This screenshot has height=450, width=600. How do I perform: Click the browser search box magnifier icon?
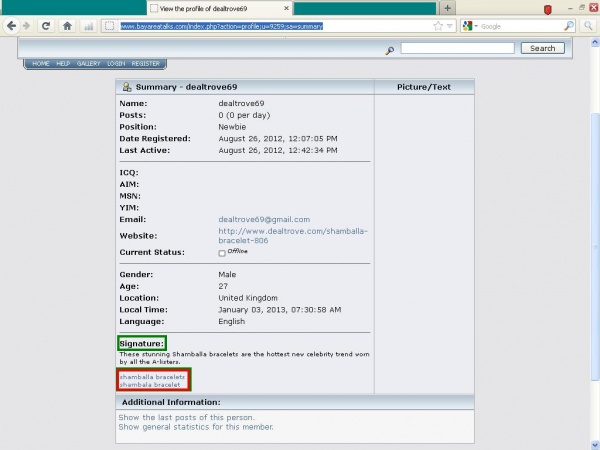[x=569, y=26]
